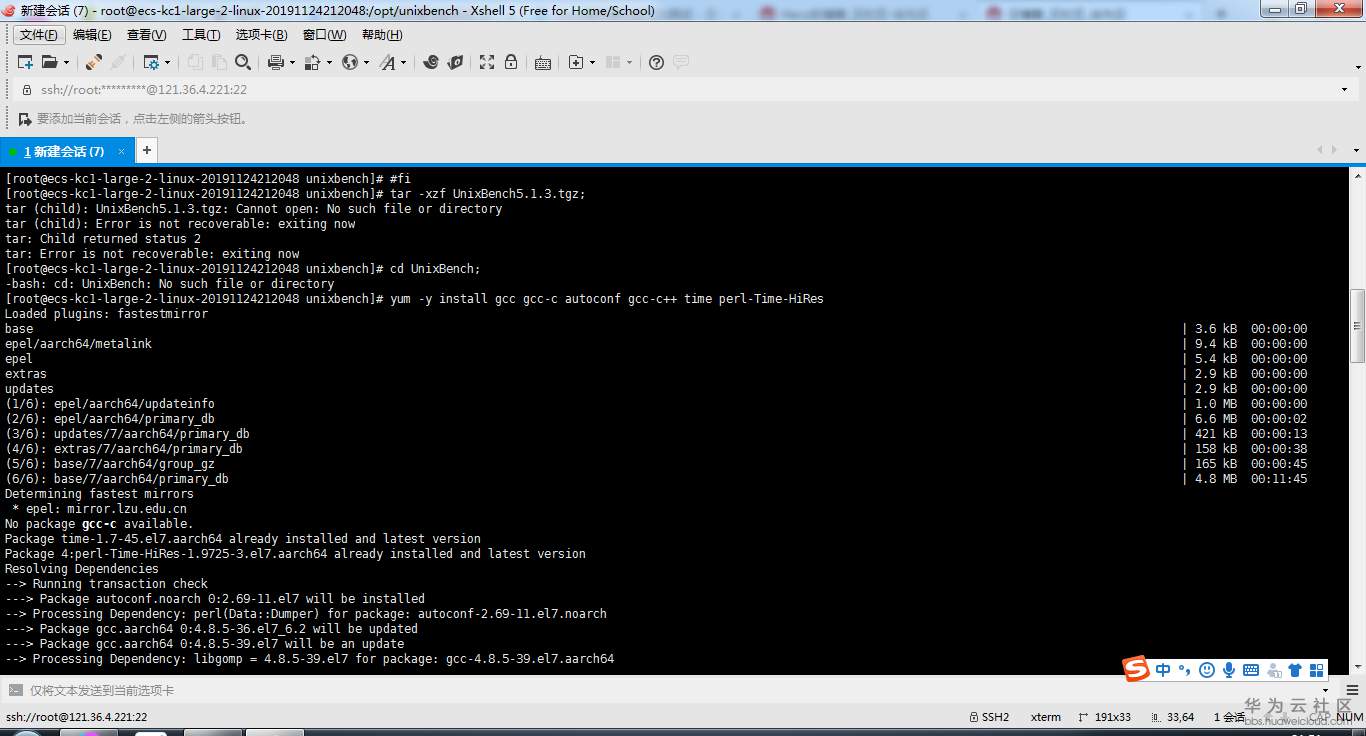This screenshot has width=1366, height=736.
Task: Add a new tab with plus button
Action: 146,150
